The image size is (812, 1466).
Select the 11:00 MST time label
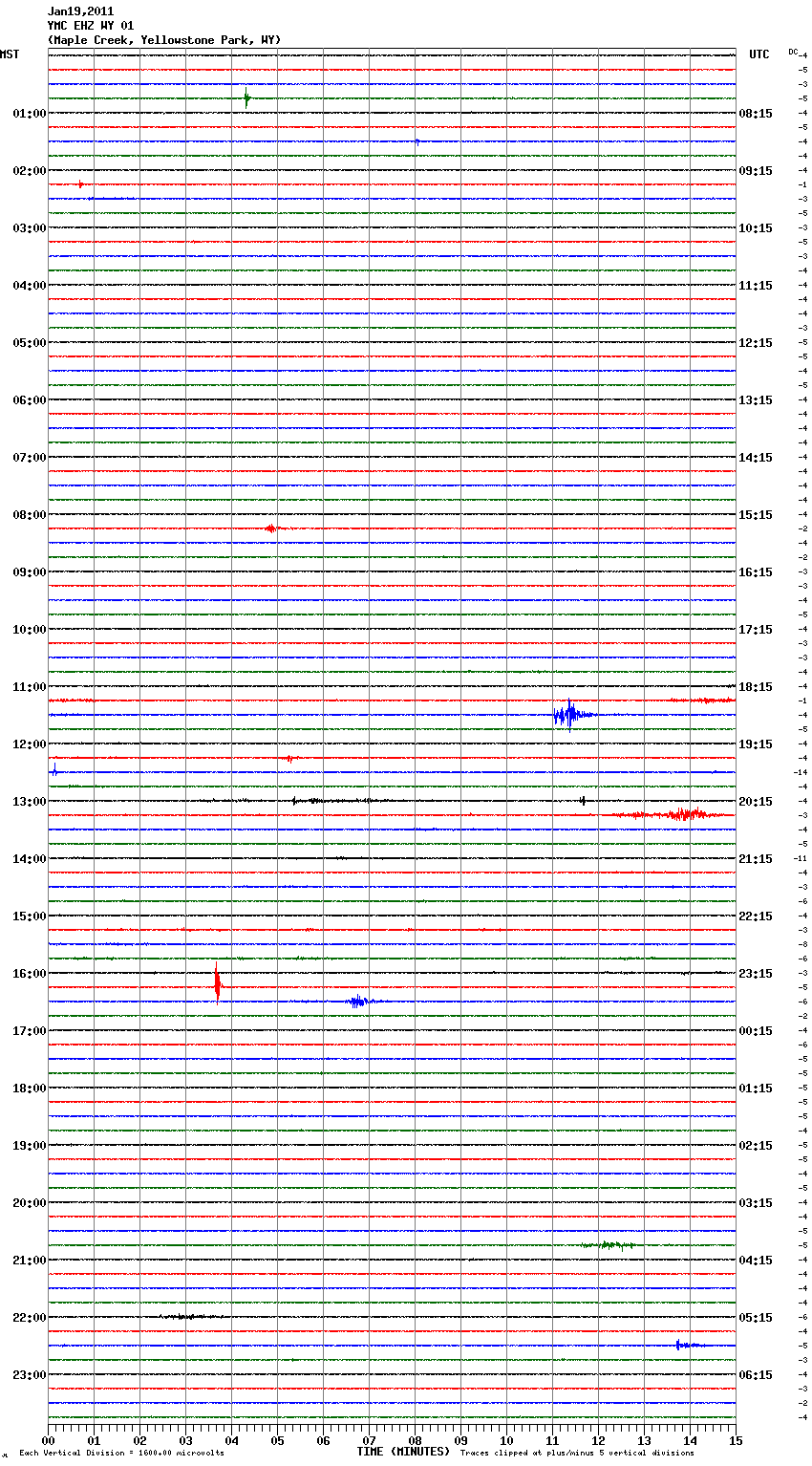[30, 687]
